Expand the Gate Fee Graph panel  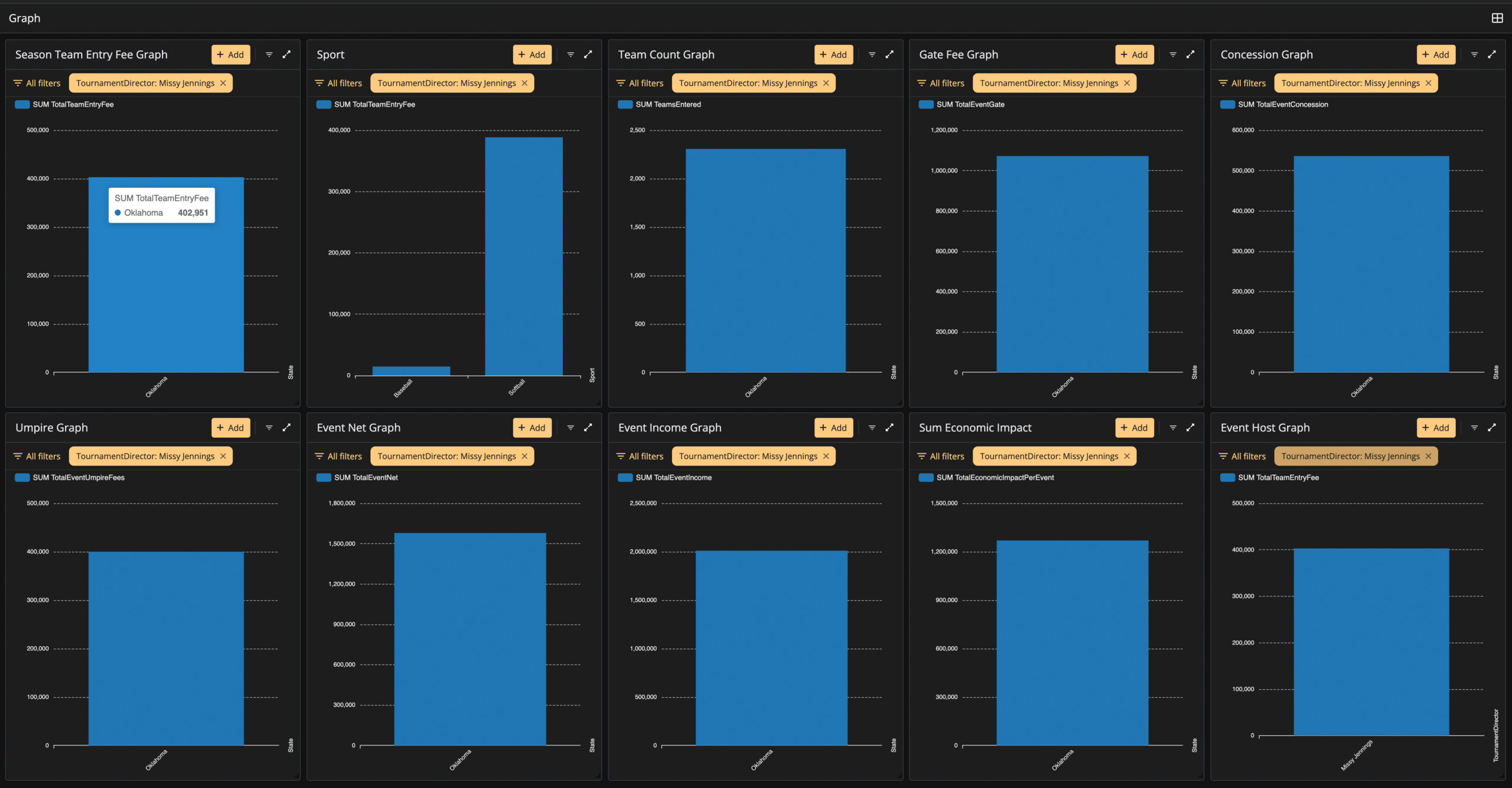click(1190, 54)
